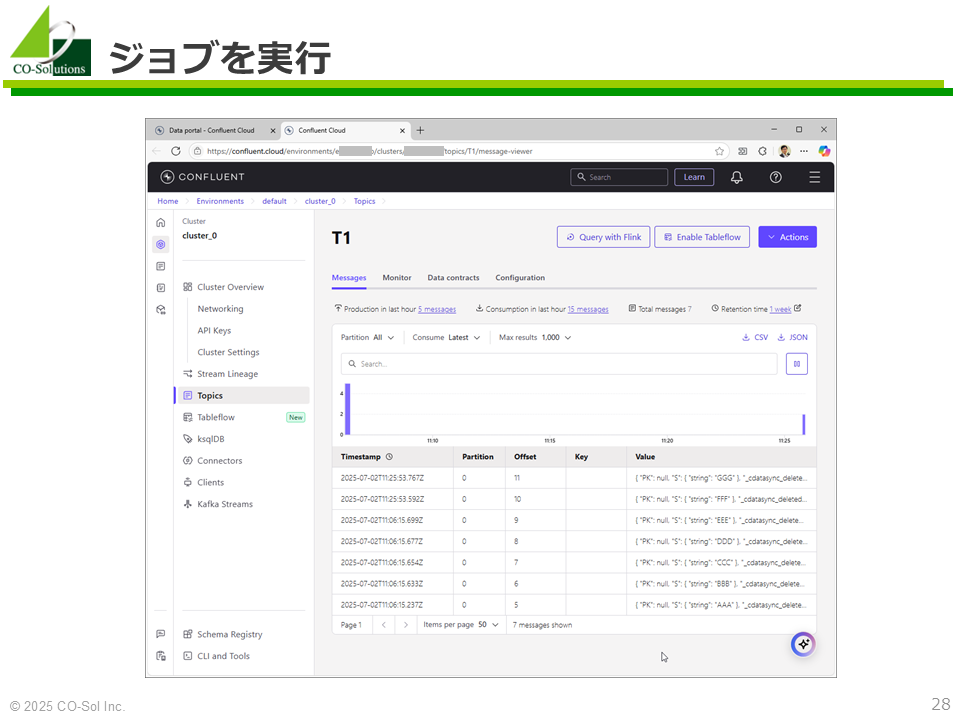Switch to the Messages tab
The height and width of the screenshot is (720, 960).
tap(349, 278)
